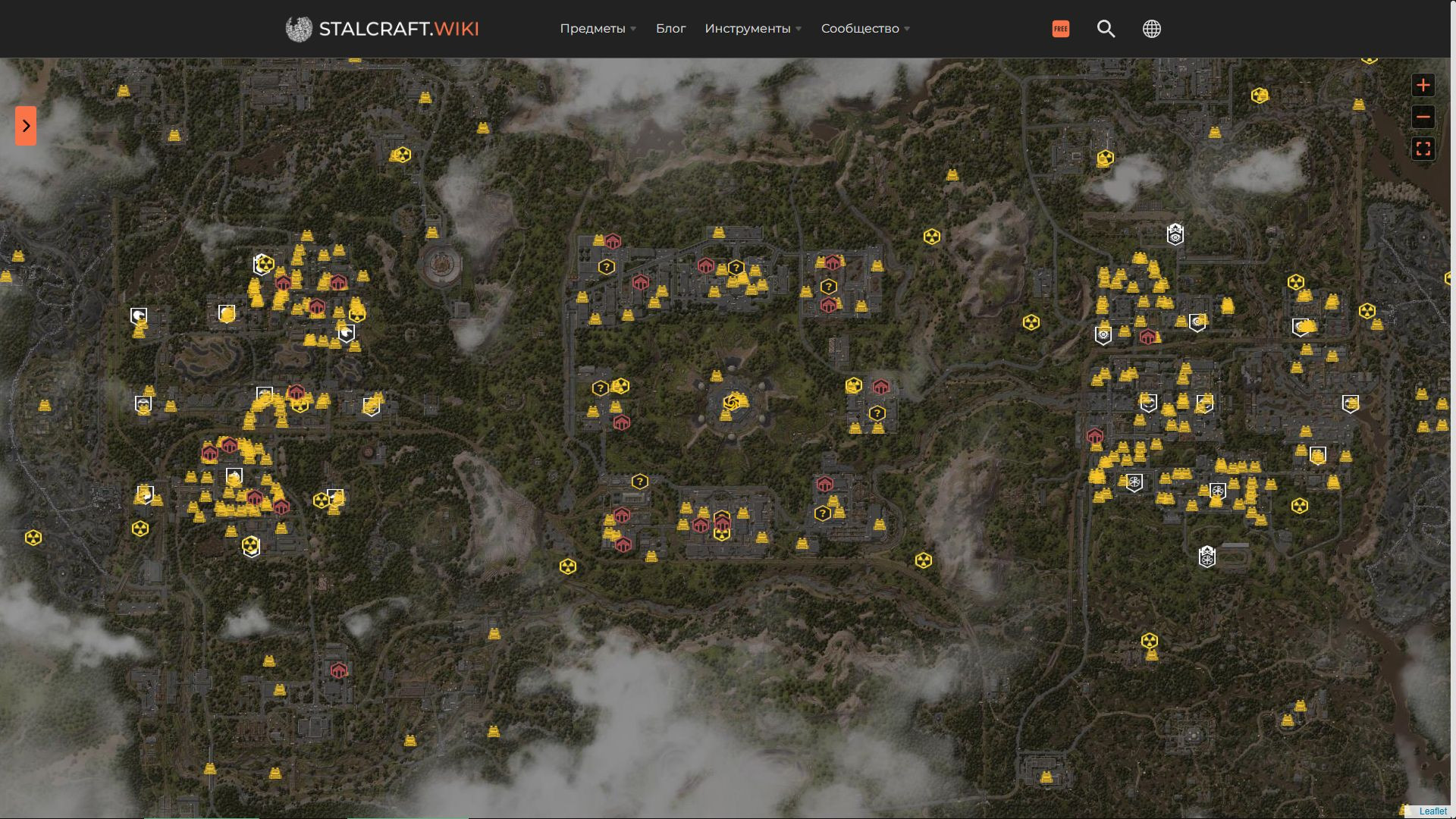Select the question marker at central town's southwest road corner
1456x819 pixels.
(x=640, y=482)
